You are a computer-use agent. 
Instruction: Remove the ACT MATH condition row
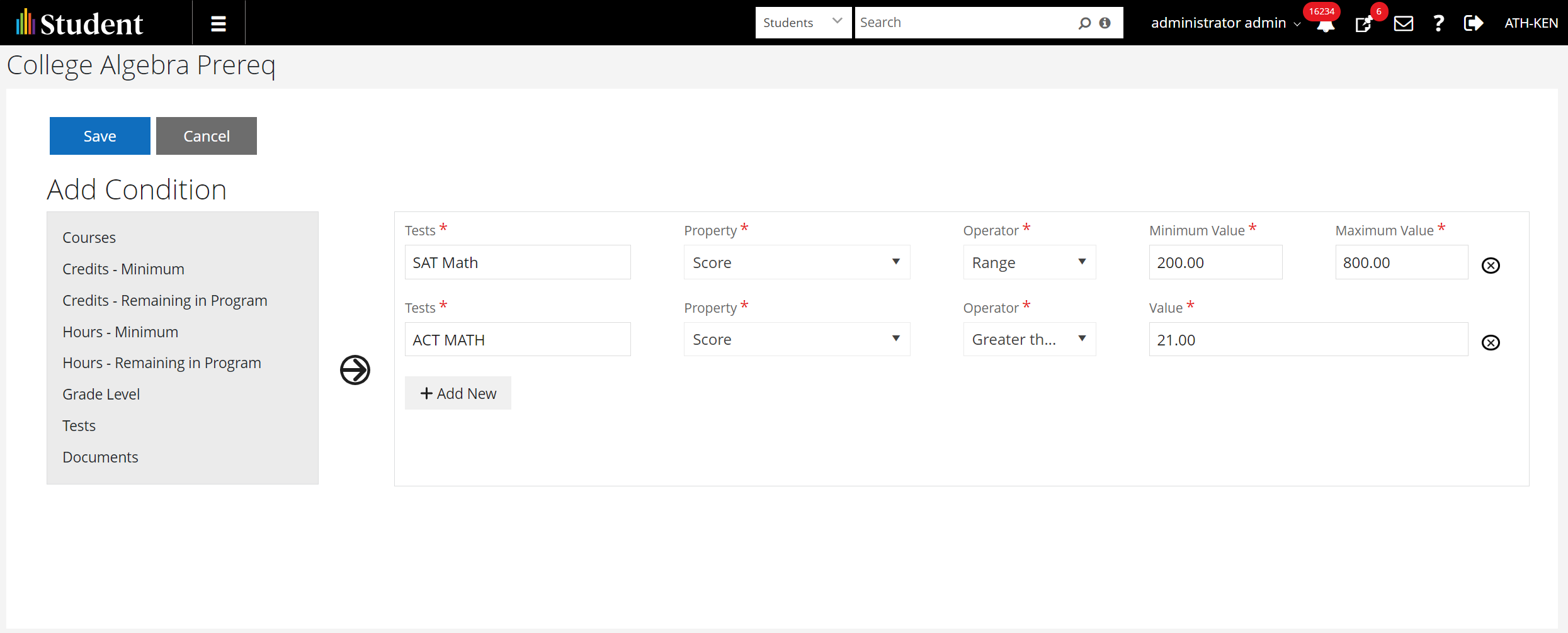coord(1491,342)
